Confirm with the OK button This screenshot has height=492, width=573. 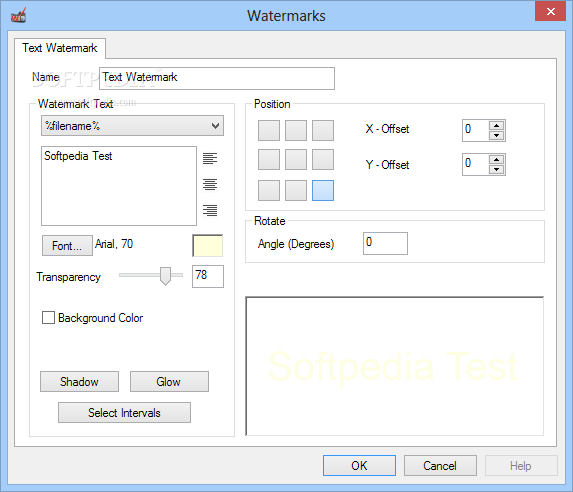[x=359, y=465]
